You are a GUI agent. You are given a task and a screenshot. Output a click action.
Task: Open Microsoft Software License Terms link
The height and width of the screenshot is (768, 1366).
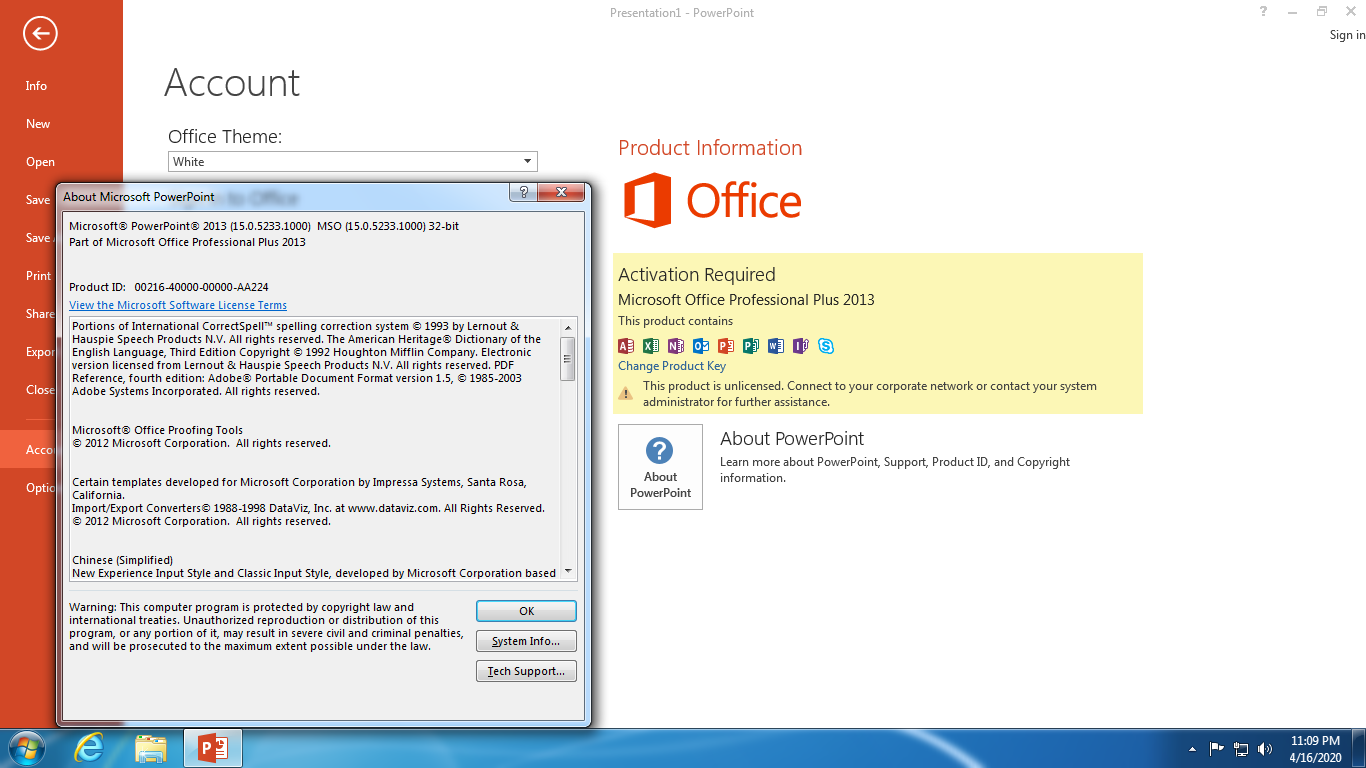coord(178,305)
